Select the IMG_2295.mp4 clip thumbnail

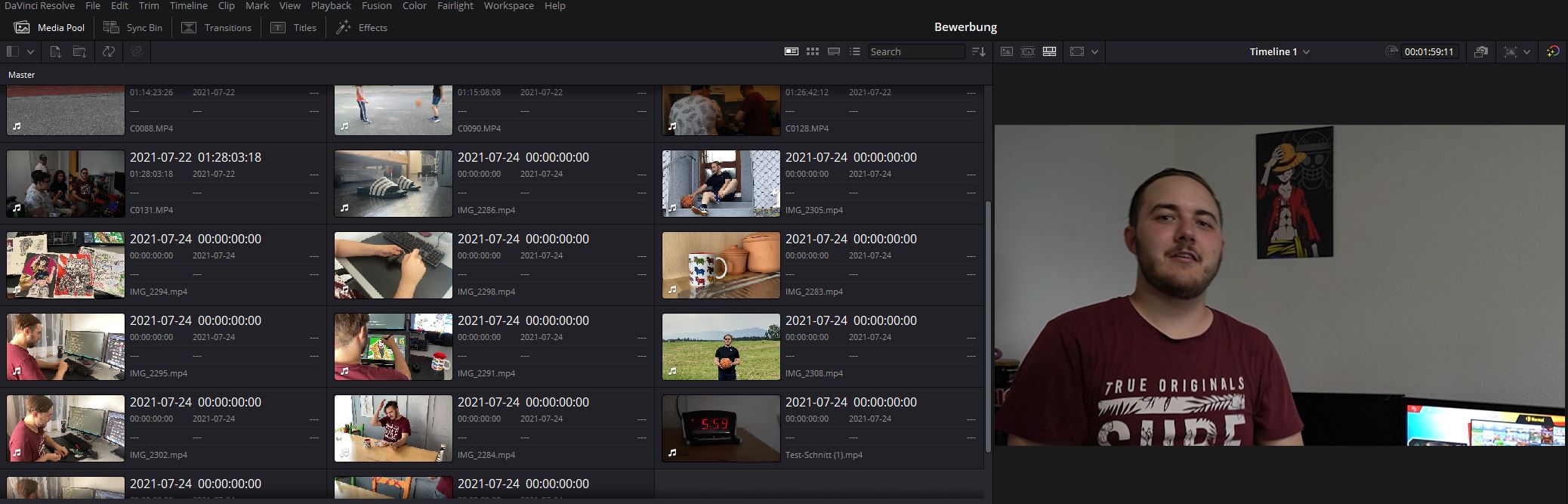[66, 347]
